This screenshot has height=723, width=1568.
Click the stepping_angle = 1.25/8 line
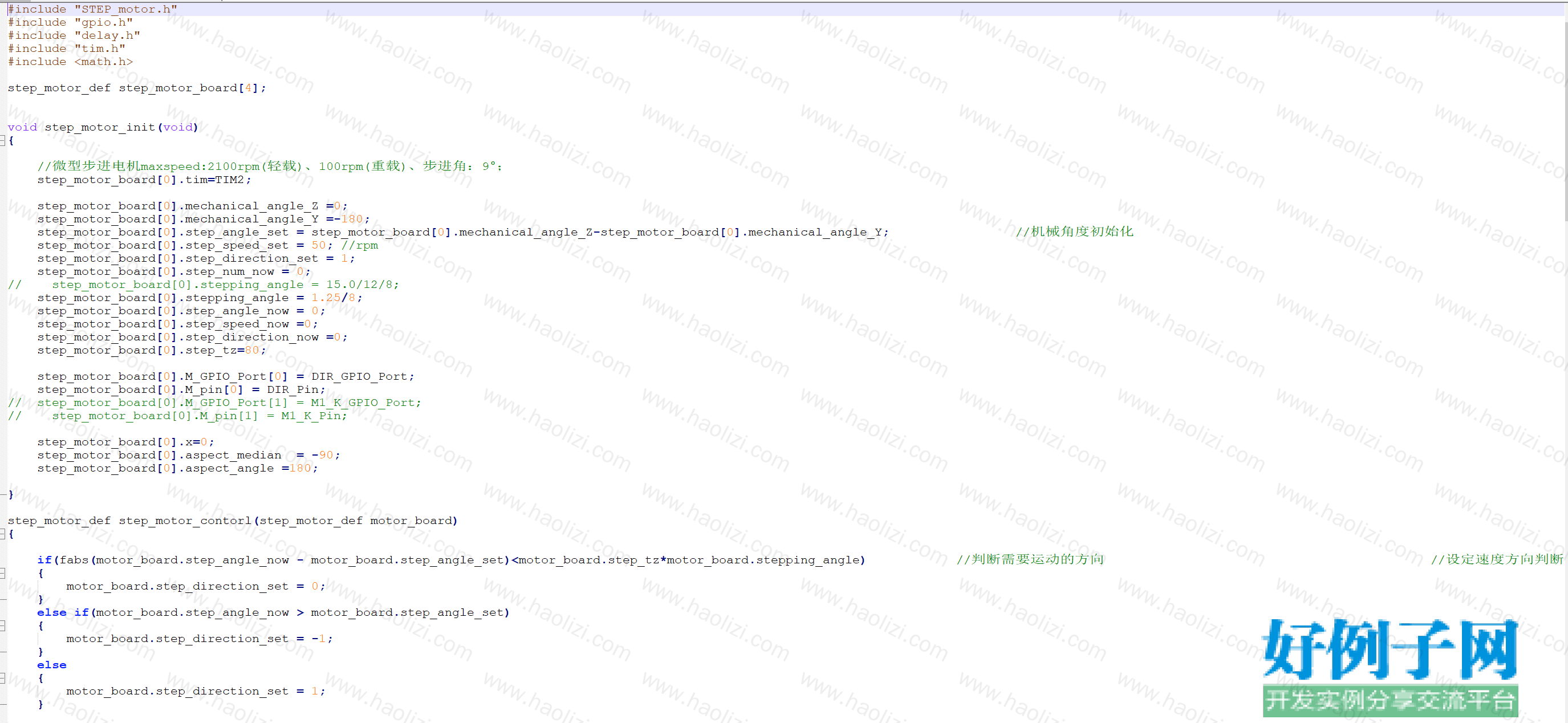pyautogui.click(x=200, y=298)
